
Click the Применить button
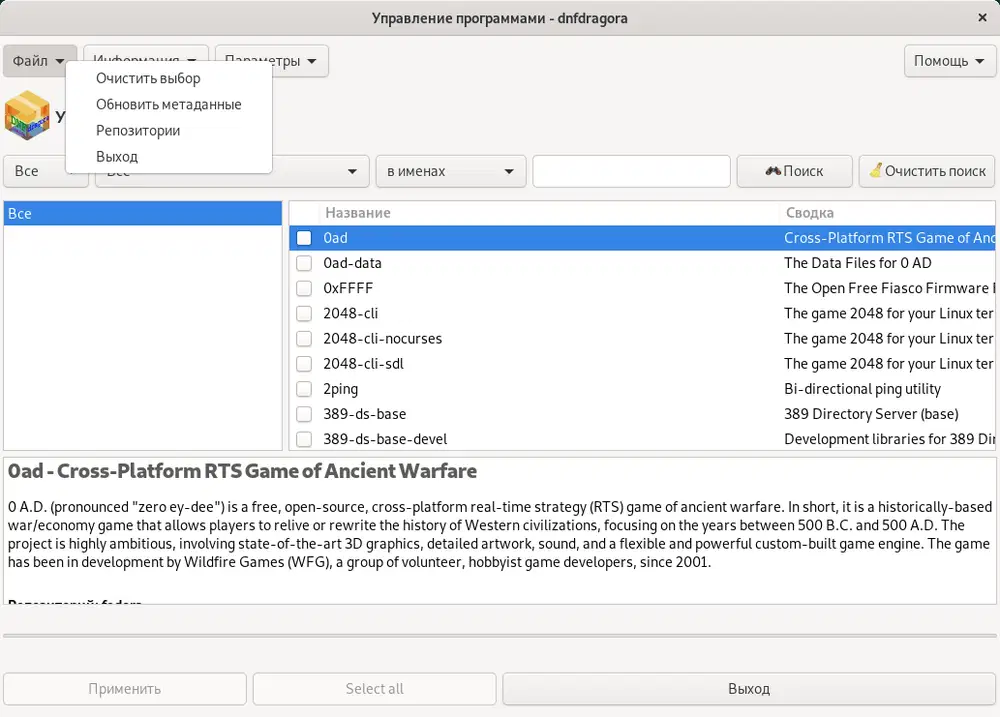coord(124,689)
